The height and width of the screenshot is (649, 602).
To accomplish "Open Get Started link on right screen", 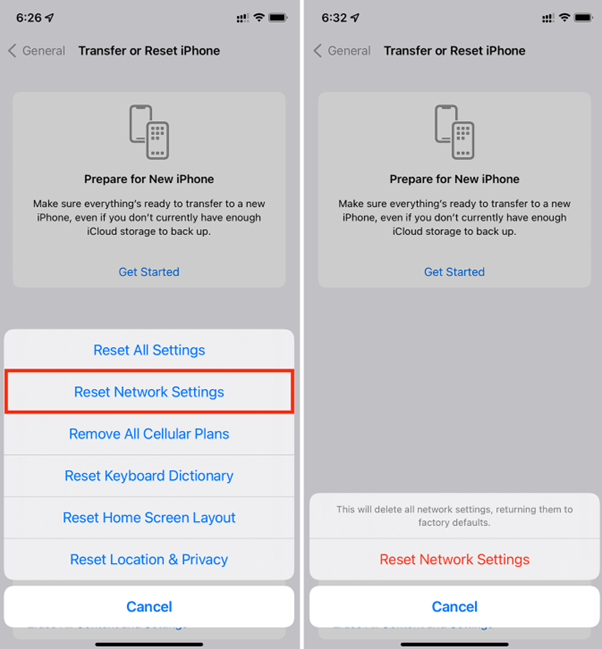I will pyautogui.click(x=454, y=272).
